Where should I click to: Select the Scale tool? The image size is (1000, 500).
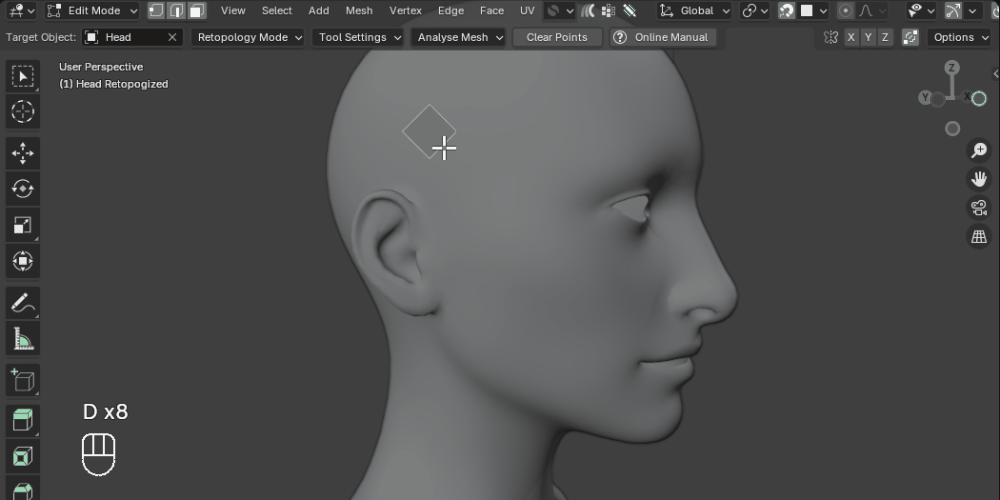(23, 225)
